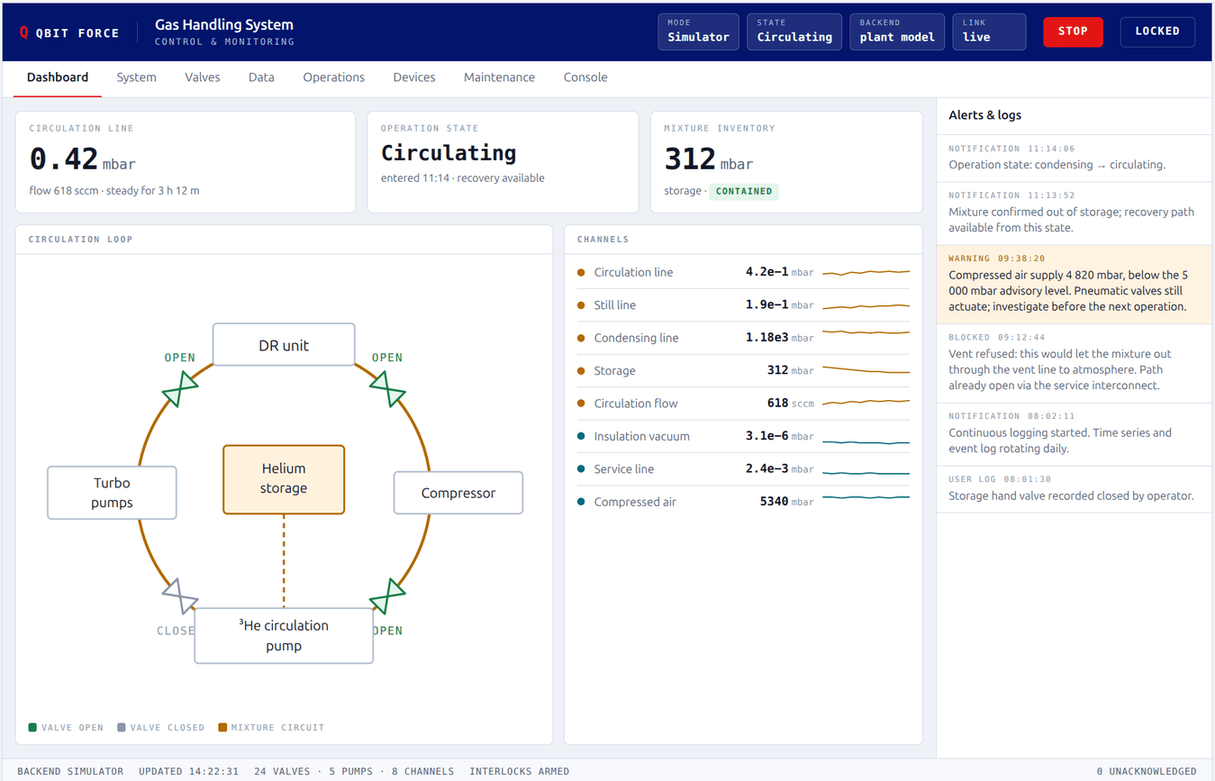Image resolution: width=1215 pixels, height=781 pixels.
Task: Click the open valve icon right of DR unit
Action: tap(387, 388)
